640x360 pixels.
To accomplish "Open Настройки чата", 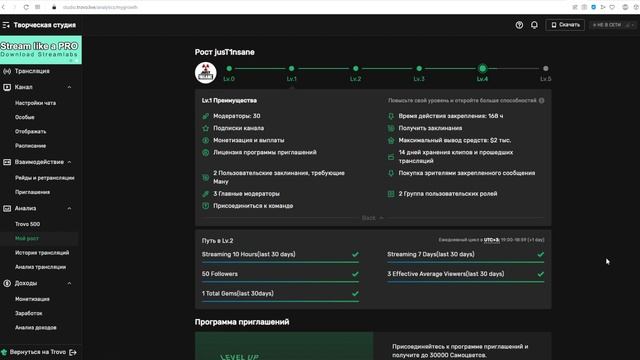I will point(36,103).
